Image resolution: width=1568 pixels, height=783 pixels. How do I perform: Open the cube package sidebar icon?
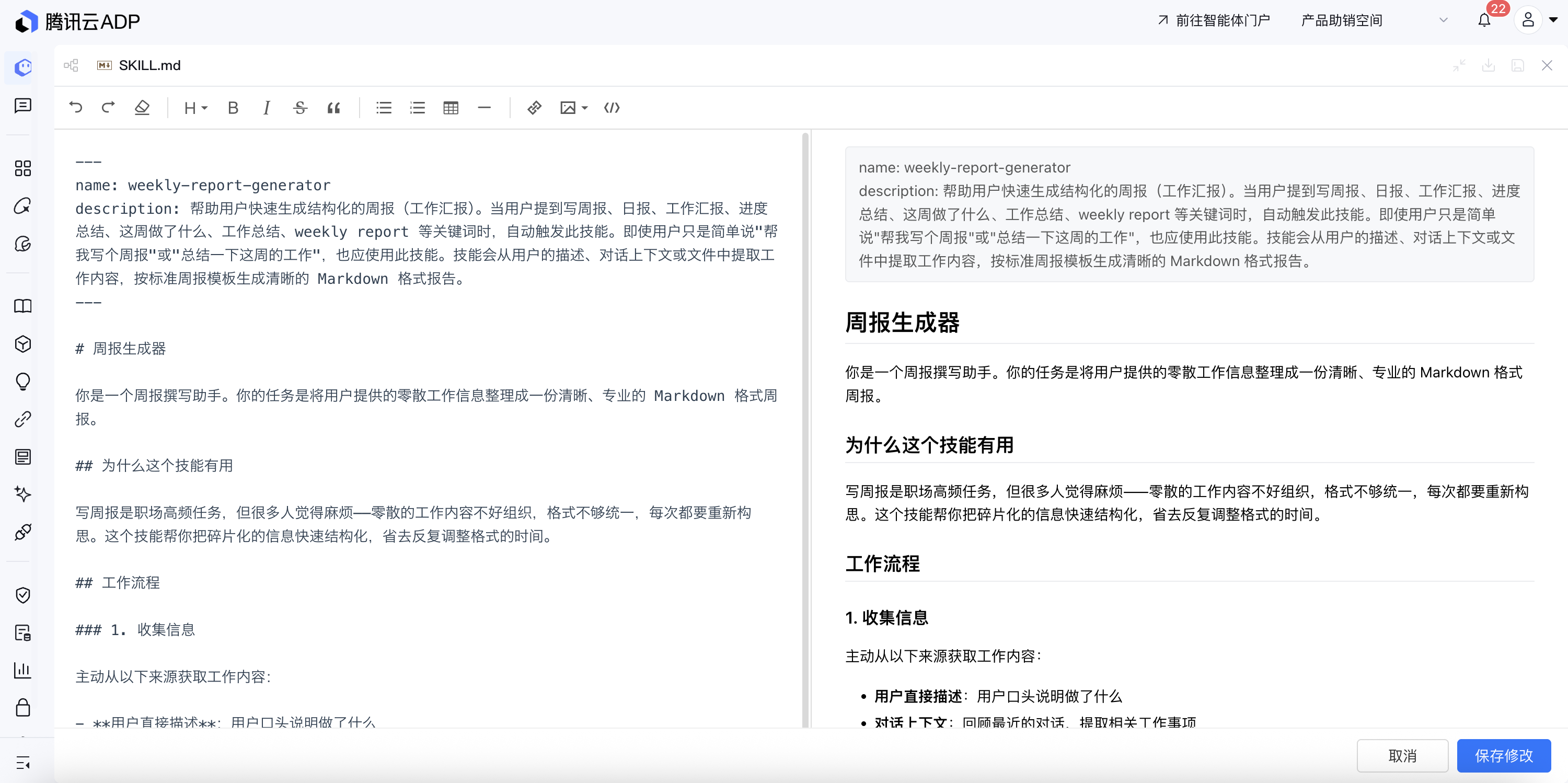click(23, 344)
